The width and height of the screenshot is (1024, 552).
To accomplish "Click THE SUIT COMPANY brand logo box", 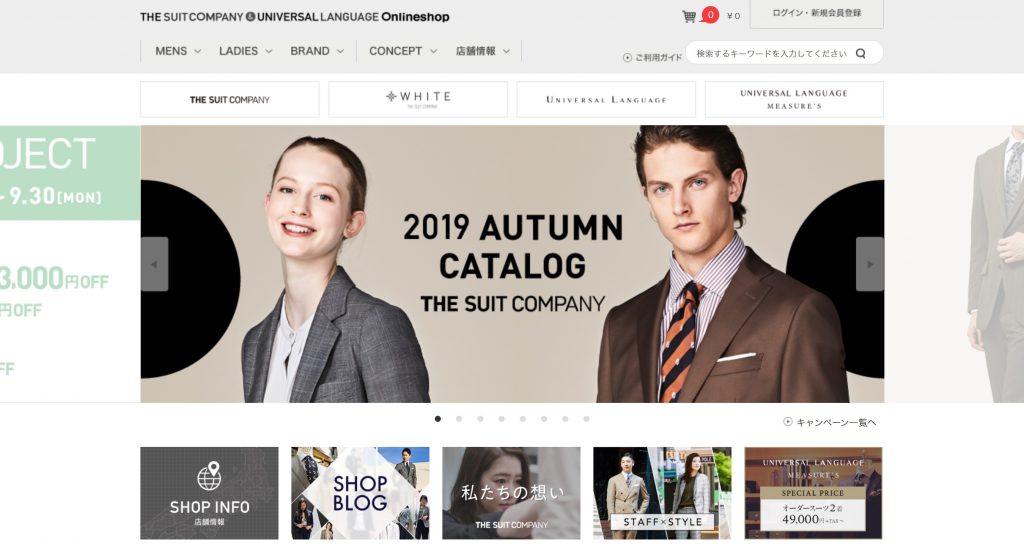I will (230, 99).
